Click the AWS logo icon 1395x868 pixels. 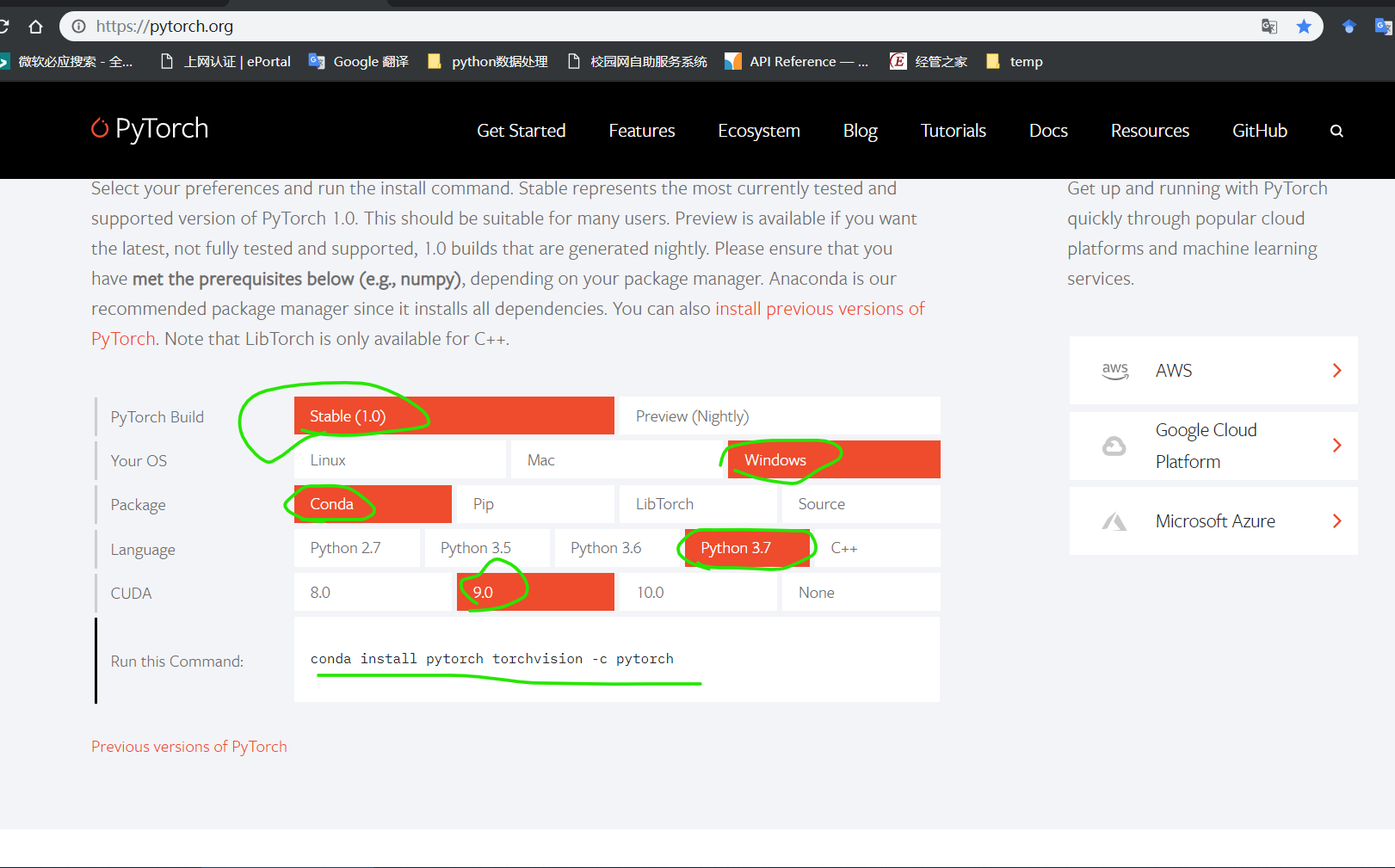click(1115, 371)
